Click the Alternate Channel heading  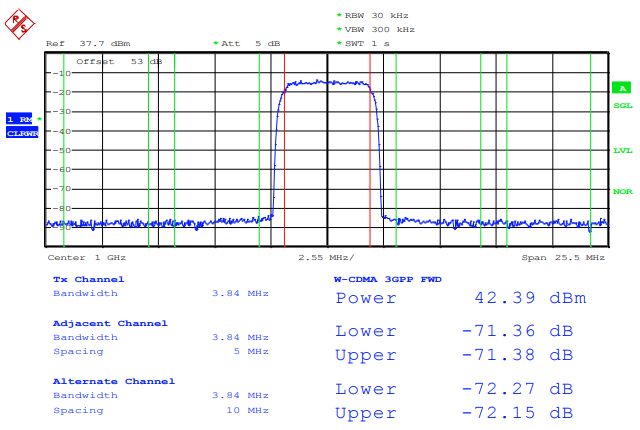click(113, 381)
